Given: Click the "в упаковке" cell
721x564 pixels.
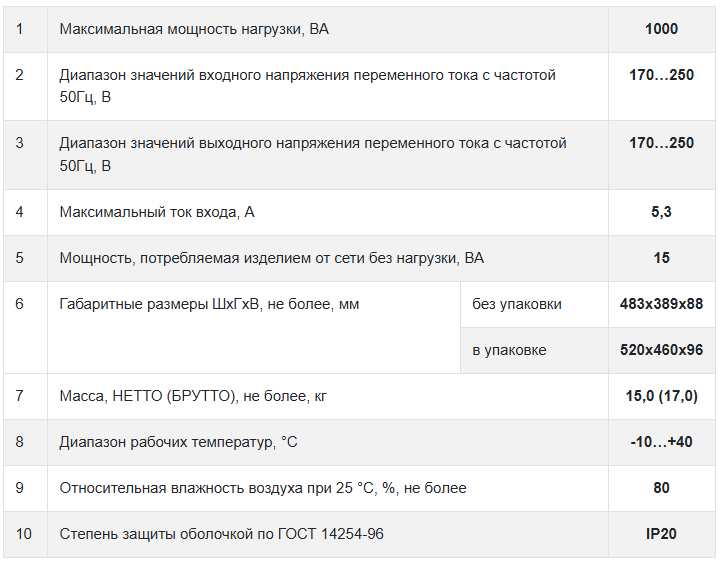Looking at the screenshot, I should (x=509, y=350).
